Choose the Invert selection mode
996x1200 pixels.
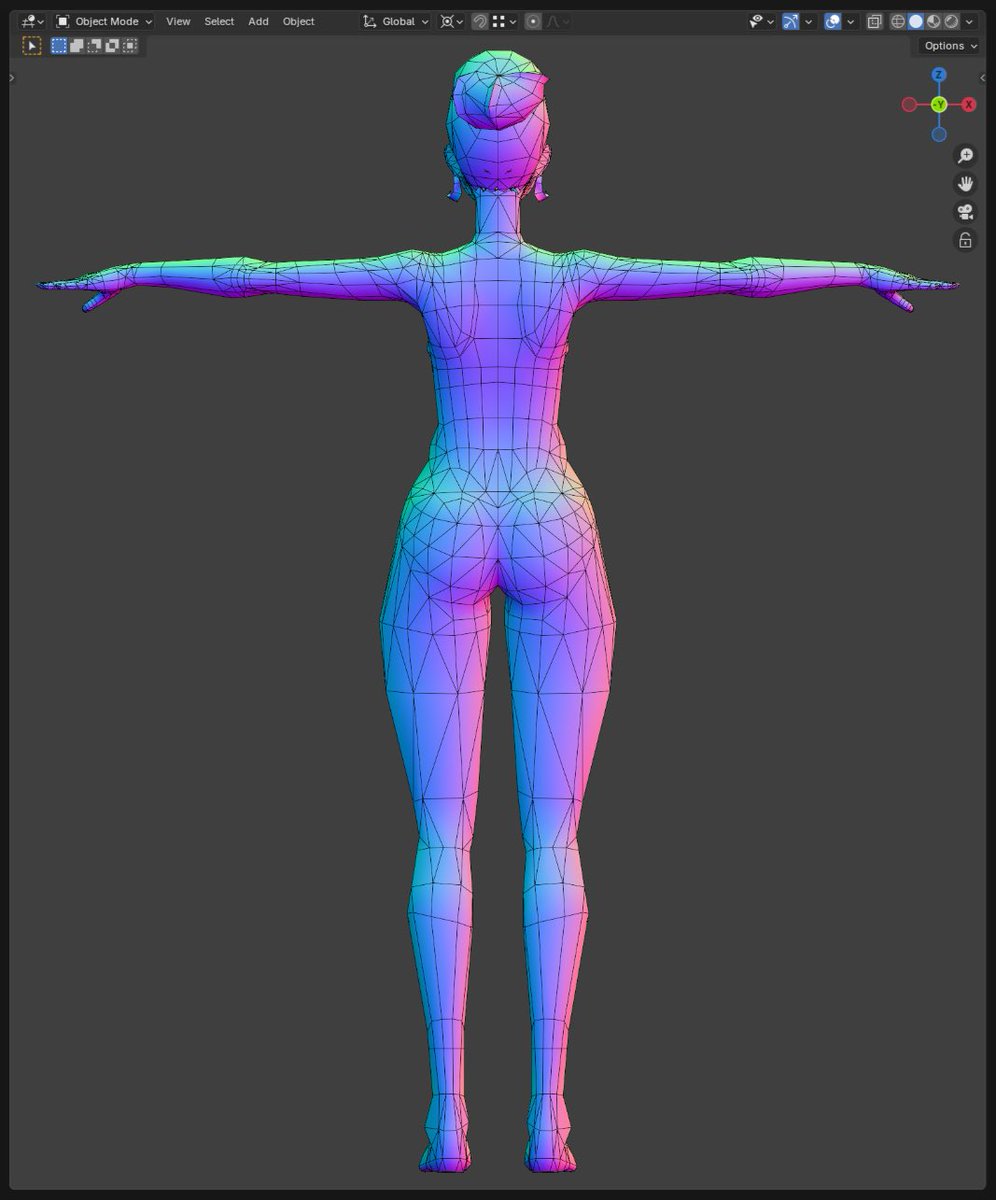point(113,45)
